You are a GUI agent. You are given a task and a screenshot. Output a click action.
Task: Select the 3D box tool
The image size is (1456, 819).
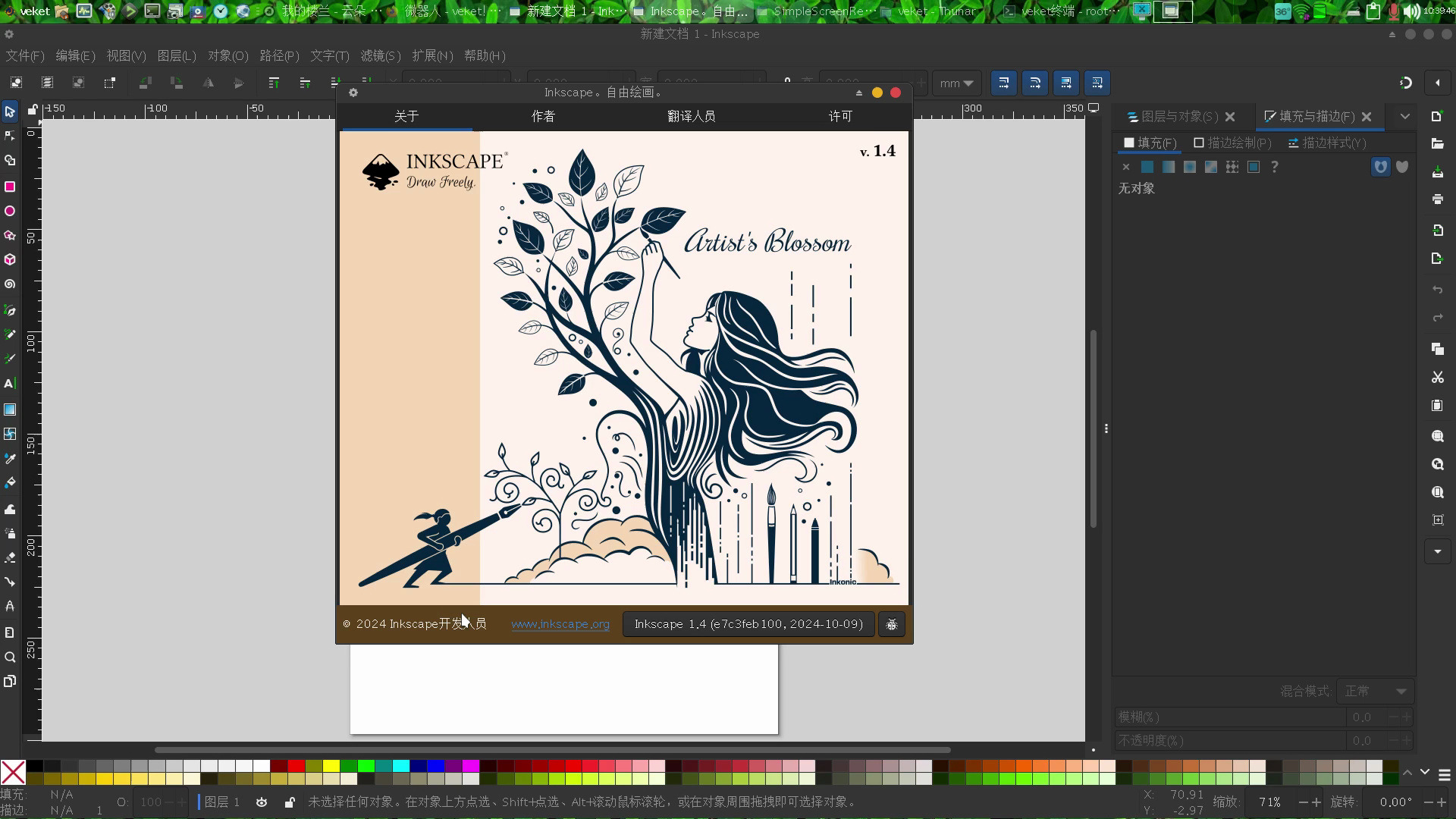(x=10, y=260)
